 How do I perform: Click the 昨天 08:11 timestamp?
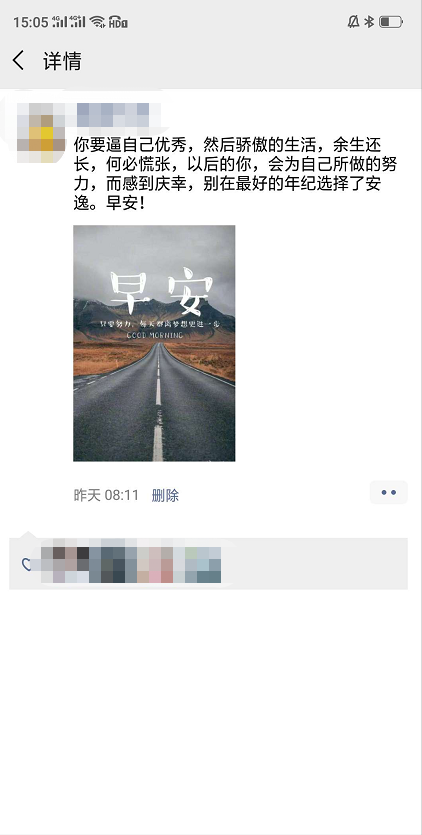106,495
